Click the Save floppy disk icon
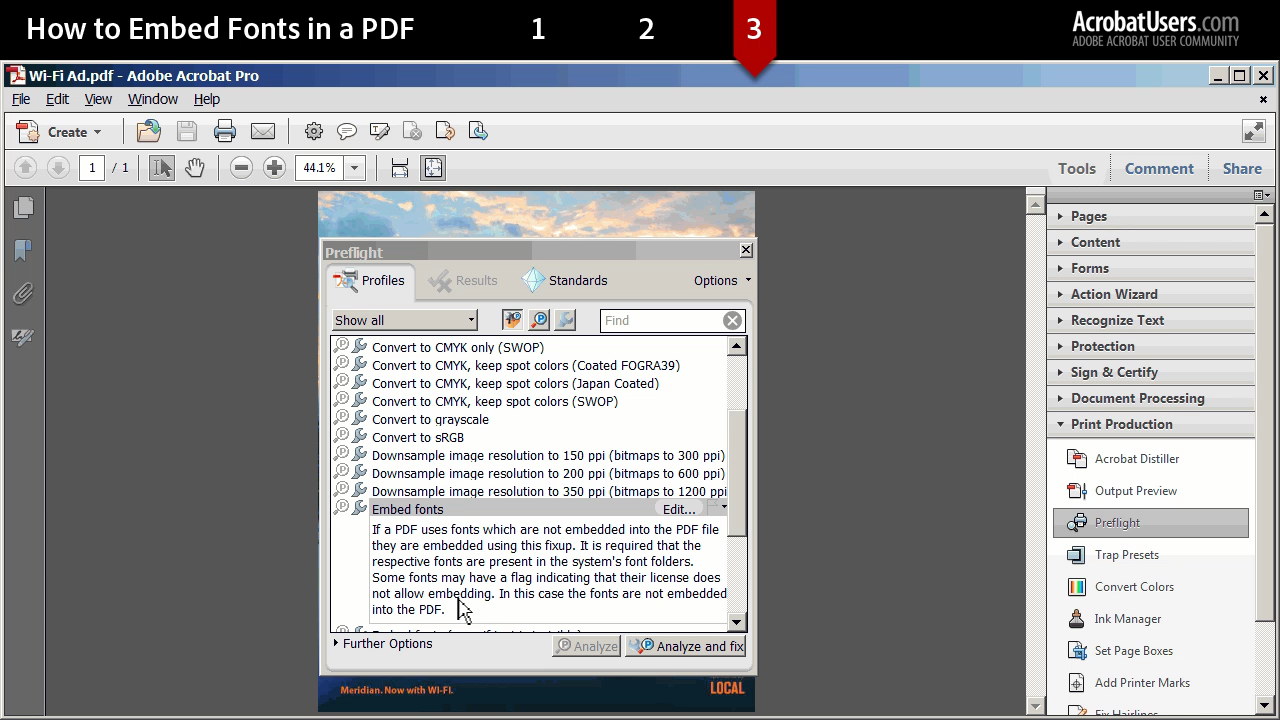Screen dimensions: 1280x720 187,131
